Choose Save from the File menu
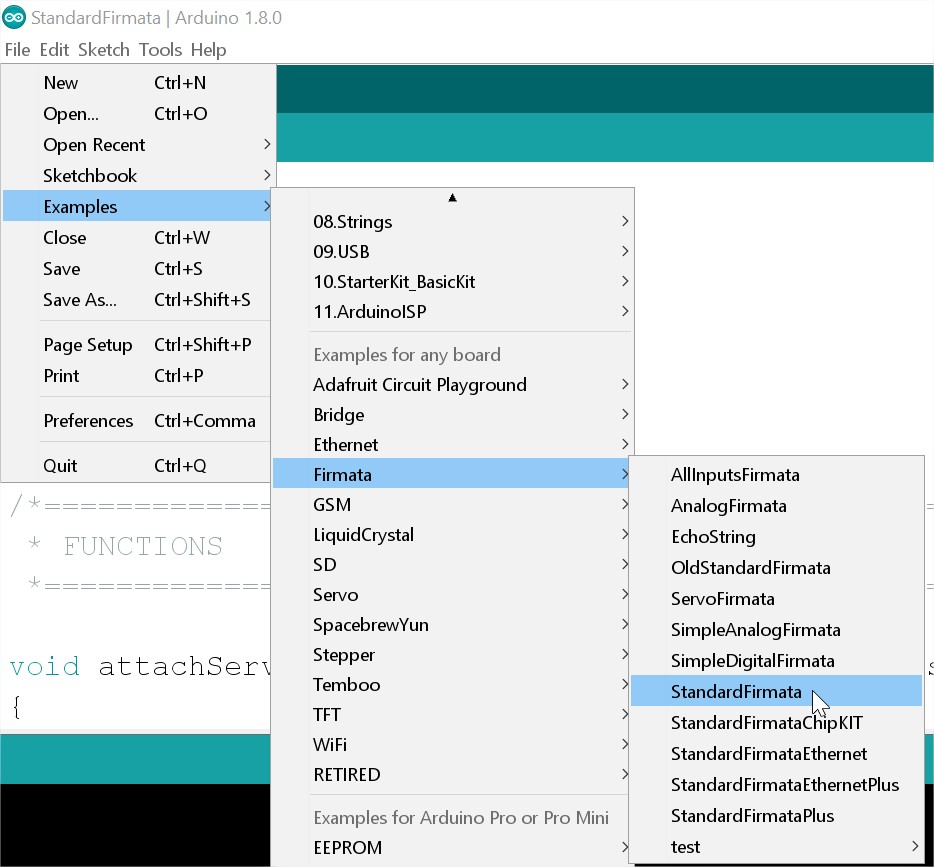This screenshot has height=867, width=934. (137, 269)
